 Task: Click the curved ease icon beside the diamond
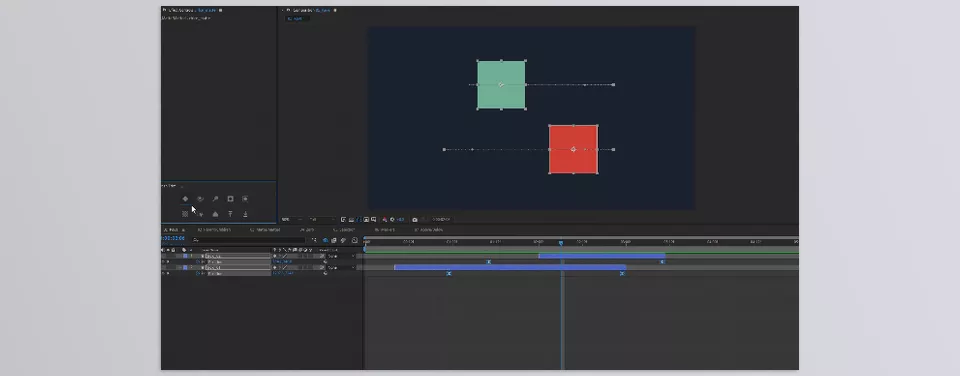(200, 198)
